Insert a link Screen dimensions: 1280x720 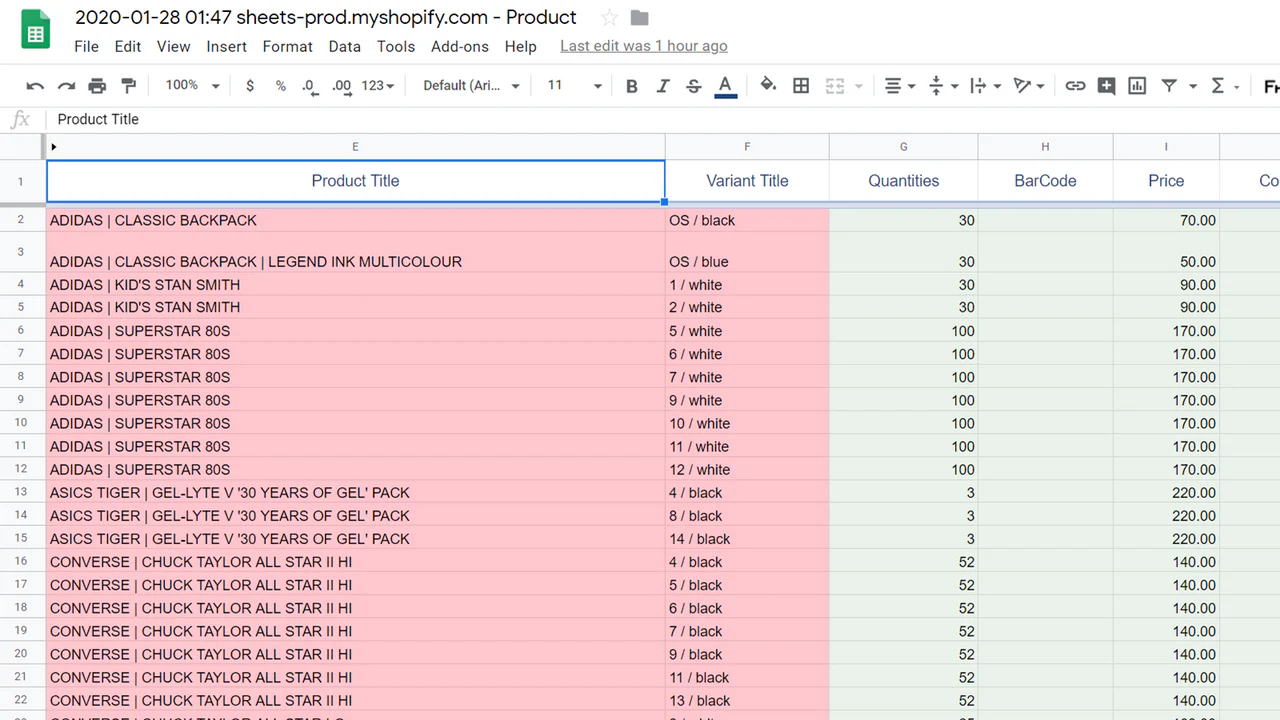point(1075,86)
